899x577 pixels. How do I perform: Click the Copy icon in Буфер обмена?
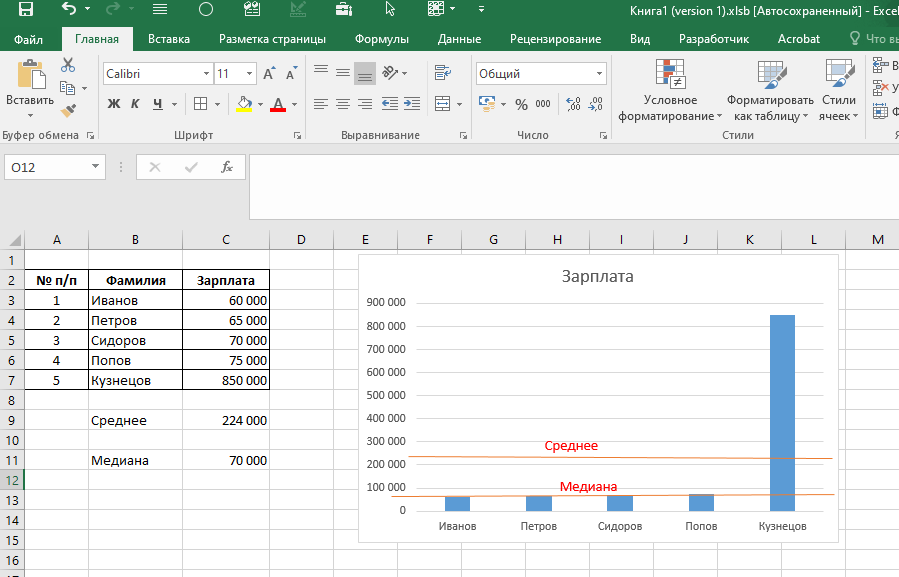click(x=67, y=88)
